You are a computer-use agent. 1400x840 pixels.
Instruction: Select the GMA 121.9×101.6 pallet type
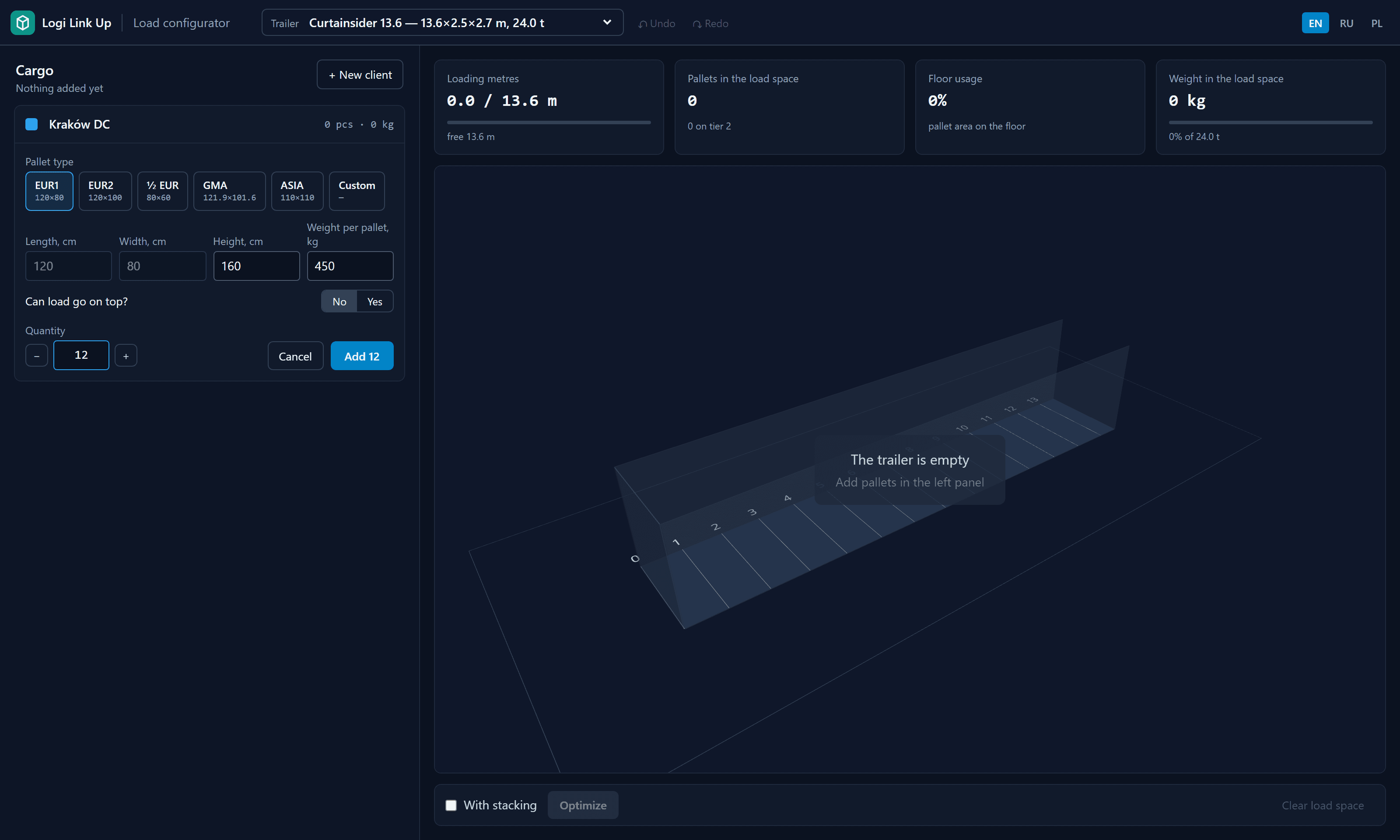pos(229,191)
